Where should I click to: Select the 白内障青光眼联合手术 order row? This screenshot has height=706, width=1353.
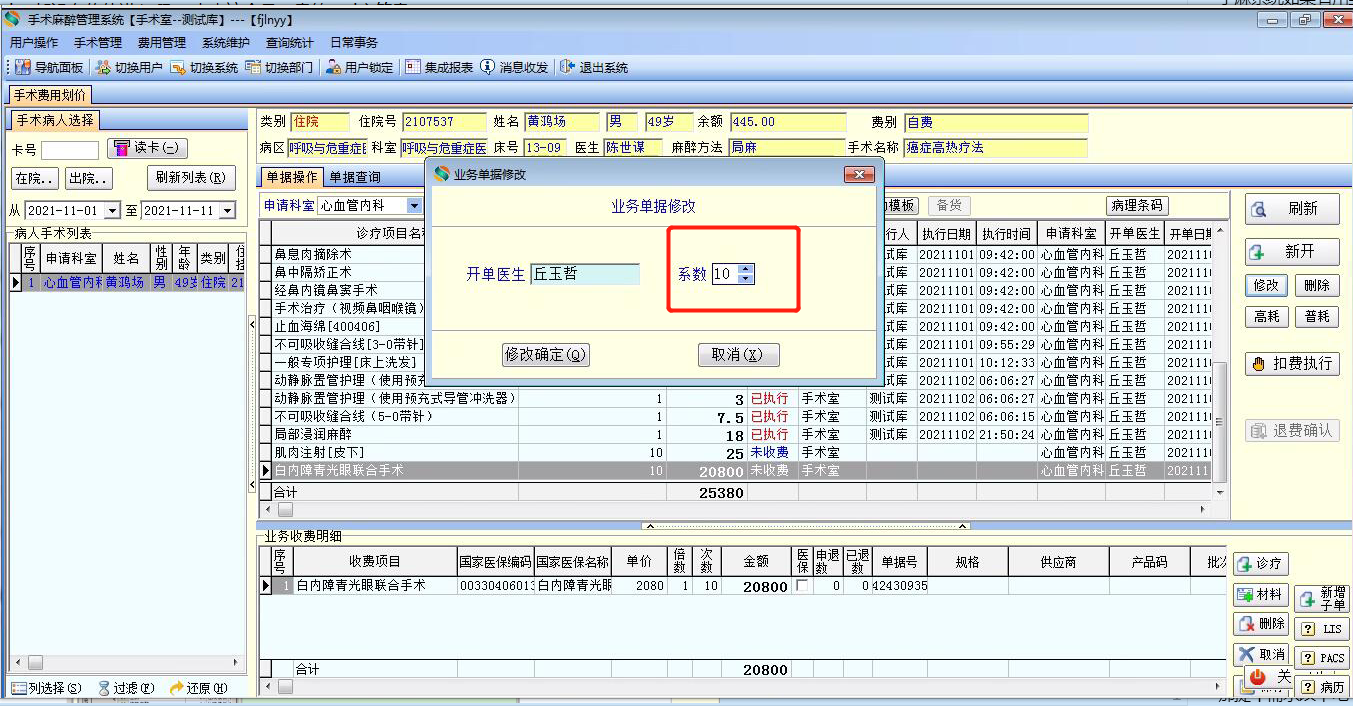(x=734, y=471)
